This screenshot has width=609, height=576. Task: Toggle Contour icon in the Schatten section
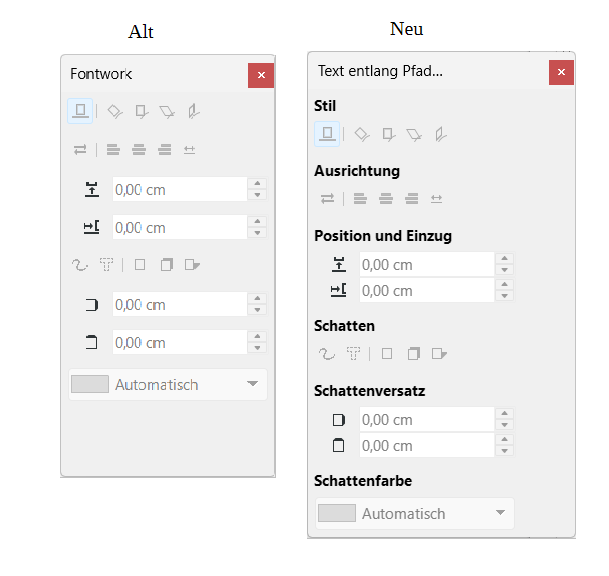pyautogui.click(x=327, y=353)
